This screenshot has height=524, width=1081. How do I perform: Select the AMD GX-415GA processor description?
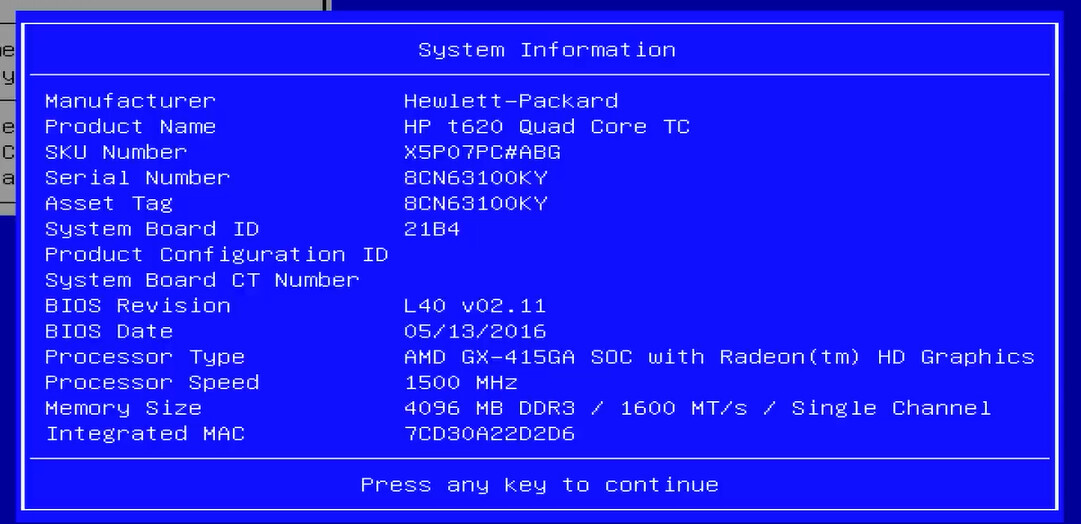click(x=718, y=357)
